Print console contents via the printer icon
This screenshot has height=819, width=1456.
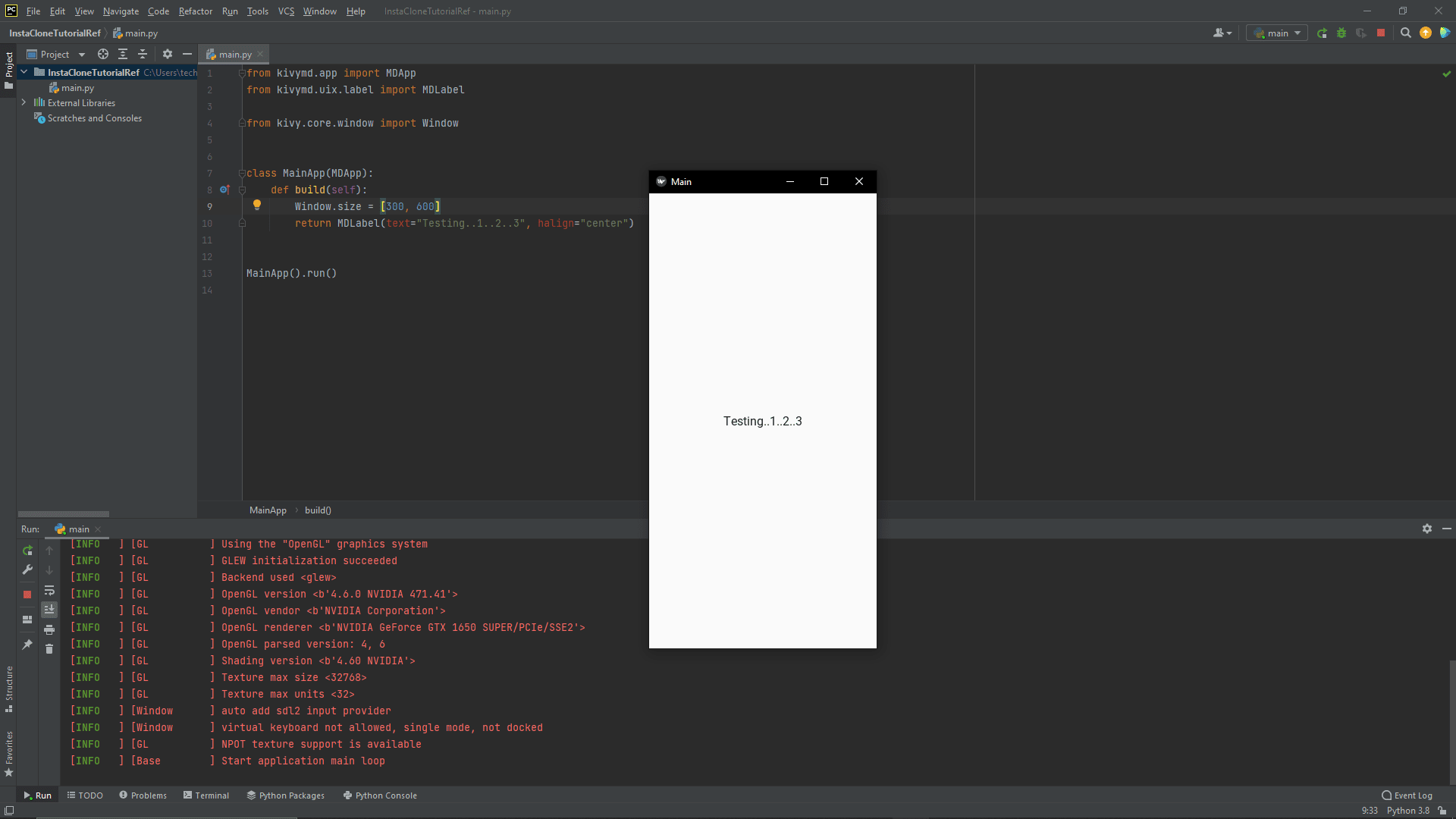coord(49,629)
